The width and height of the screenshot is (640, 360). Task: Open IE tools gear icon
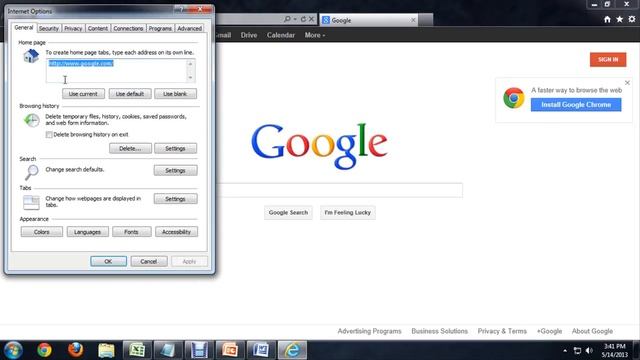[632, 19]
